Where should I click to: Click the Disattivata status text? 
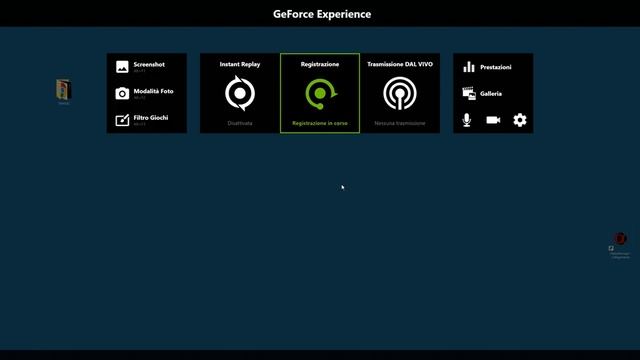click(240, 123)
